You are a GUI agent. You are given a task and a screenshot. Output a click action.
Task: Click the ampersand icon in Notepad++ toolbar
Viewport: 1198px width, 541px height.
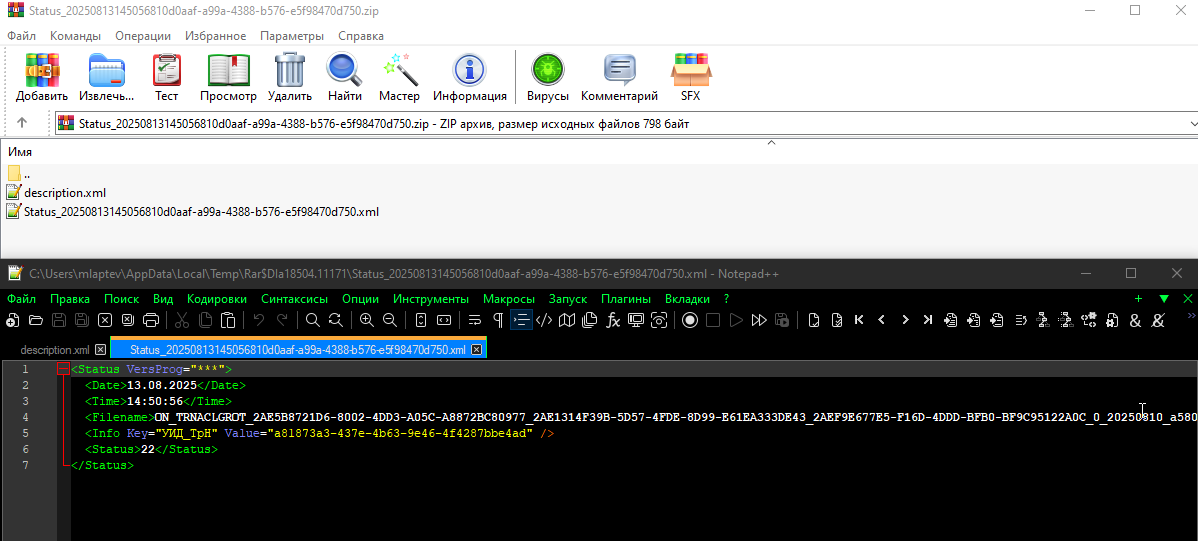coord(1135,320)
